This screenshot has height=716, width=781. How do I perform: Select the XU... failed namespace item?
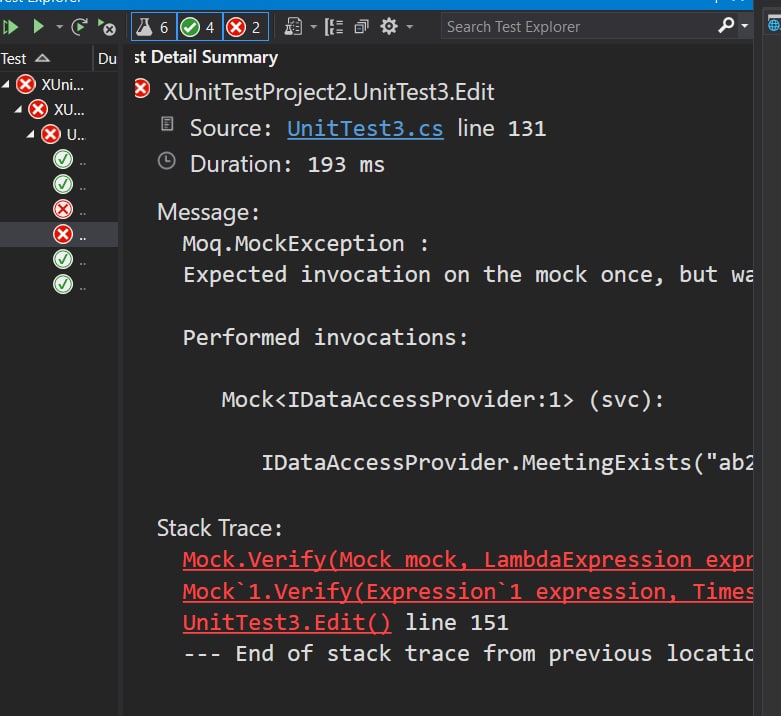point(56,109)
